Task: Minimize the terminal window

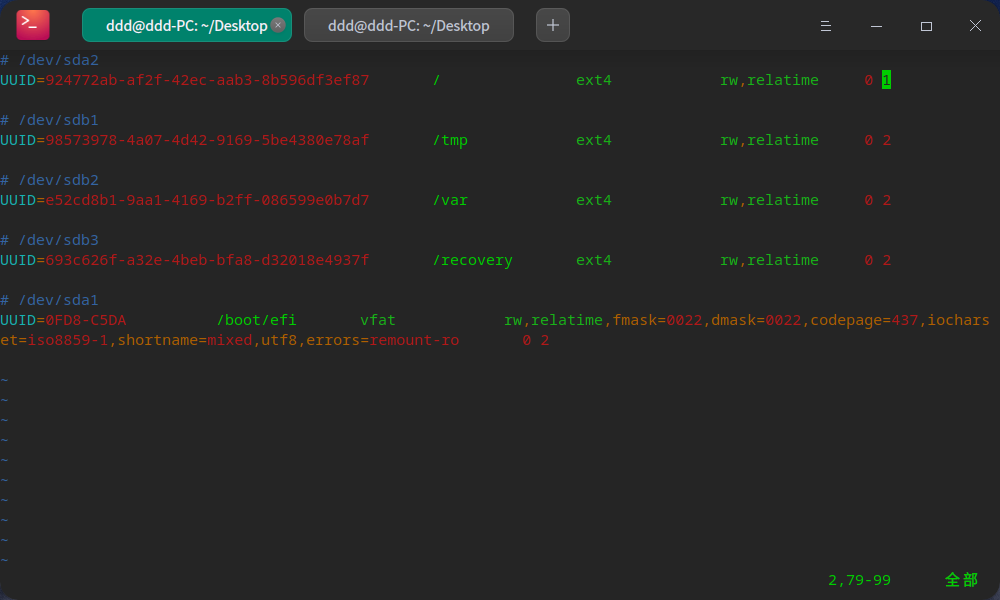Action: [x=876, y=26]
